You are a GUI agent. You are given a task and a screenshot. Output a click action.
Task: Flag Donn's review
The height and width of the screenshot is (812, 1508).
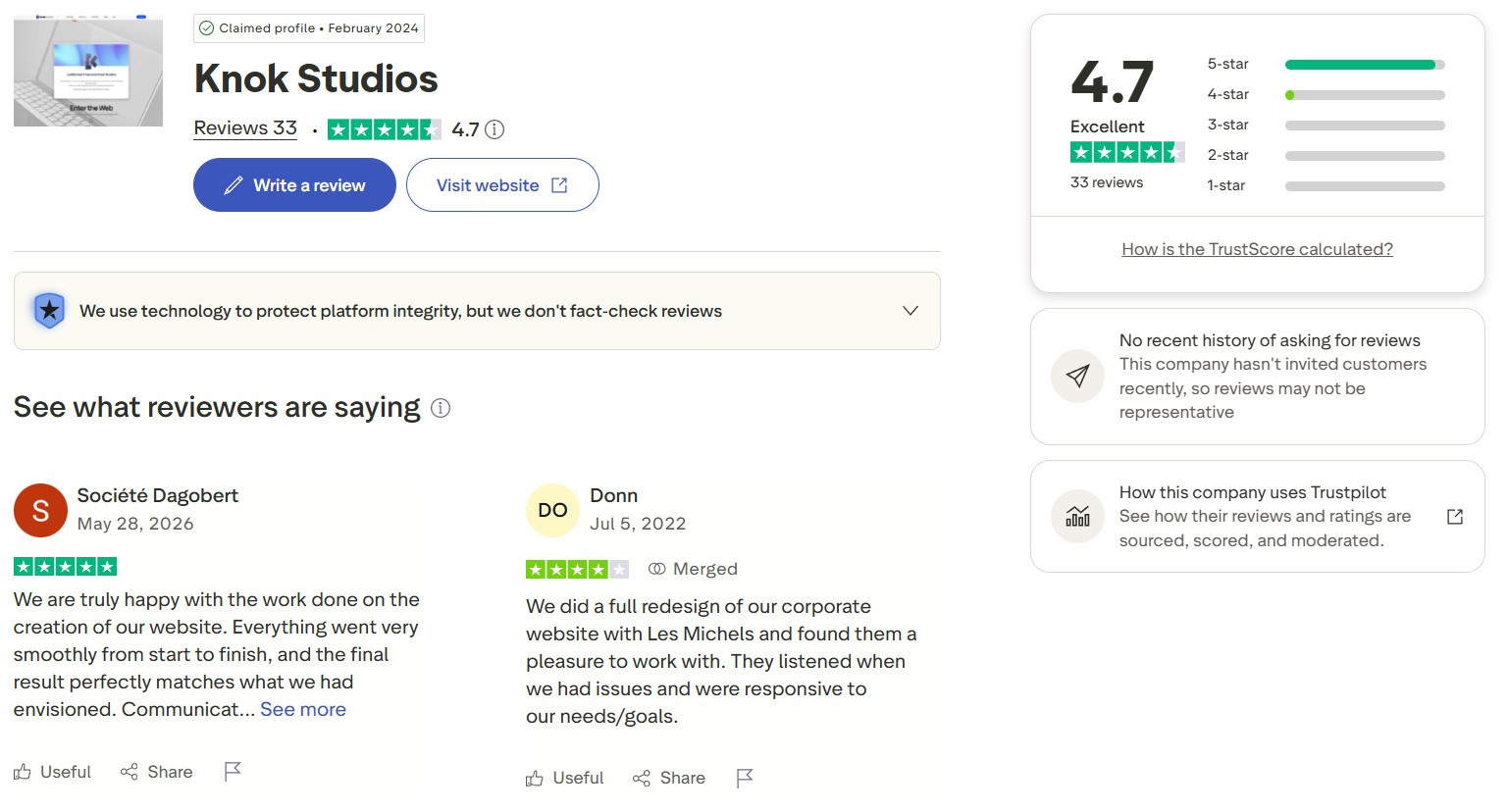tap(745, 778)
